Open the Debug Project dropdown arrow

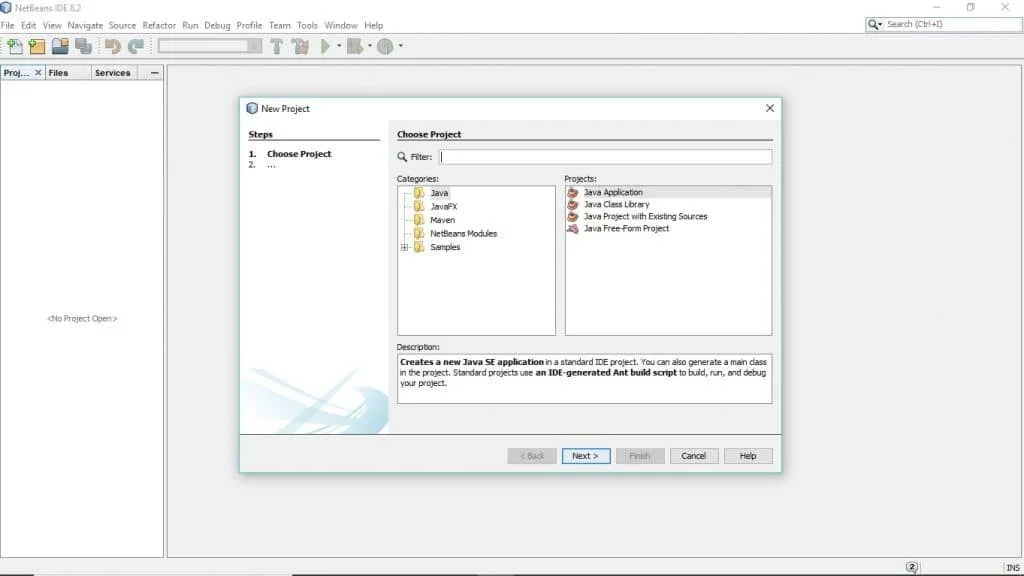point(370,46)
